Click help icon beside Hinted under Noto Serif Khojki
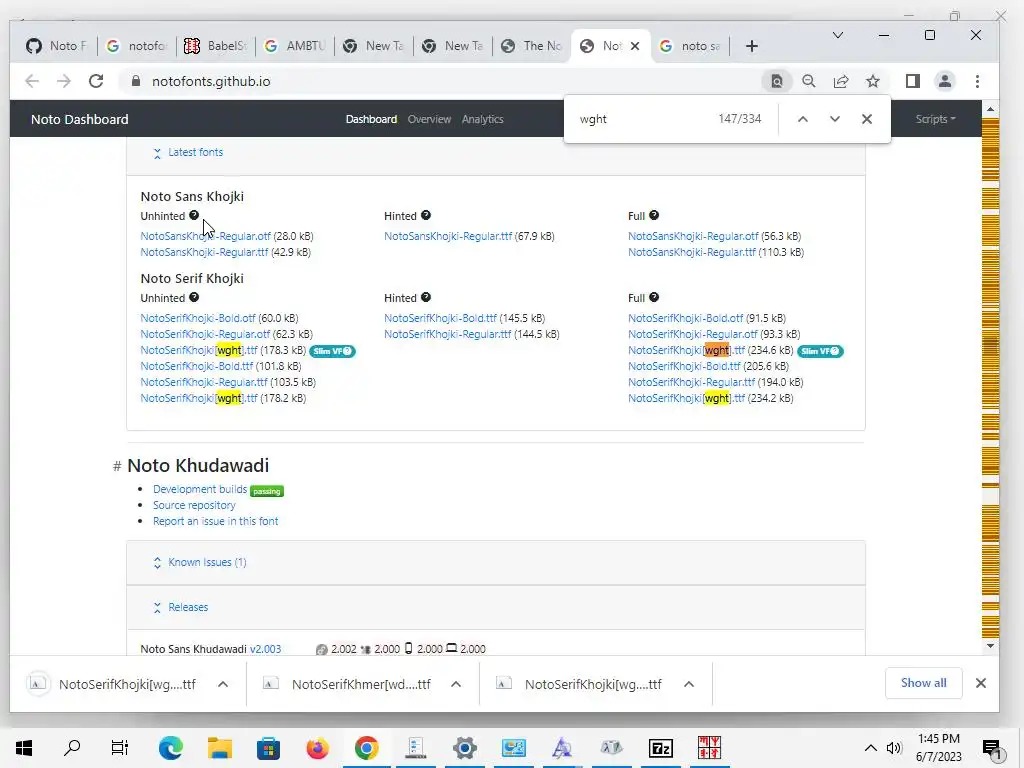 (426, 297)
